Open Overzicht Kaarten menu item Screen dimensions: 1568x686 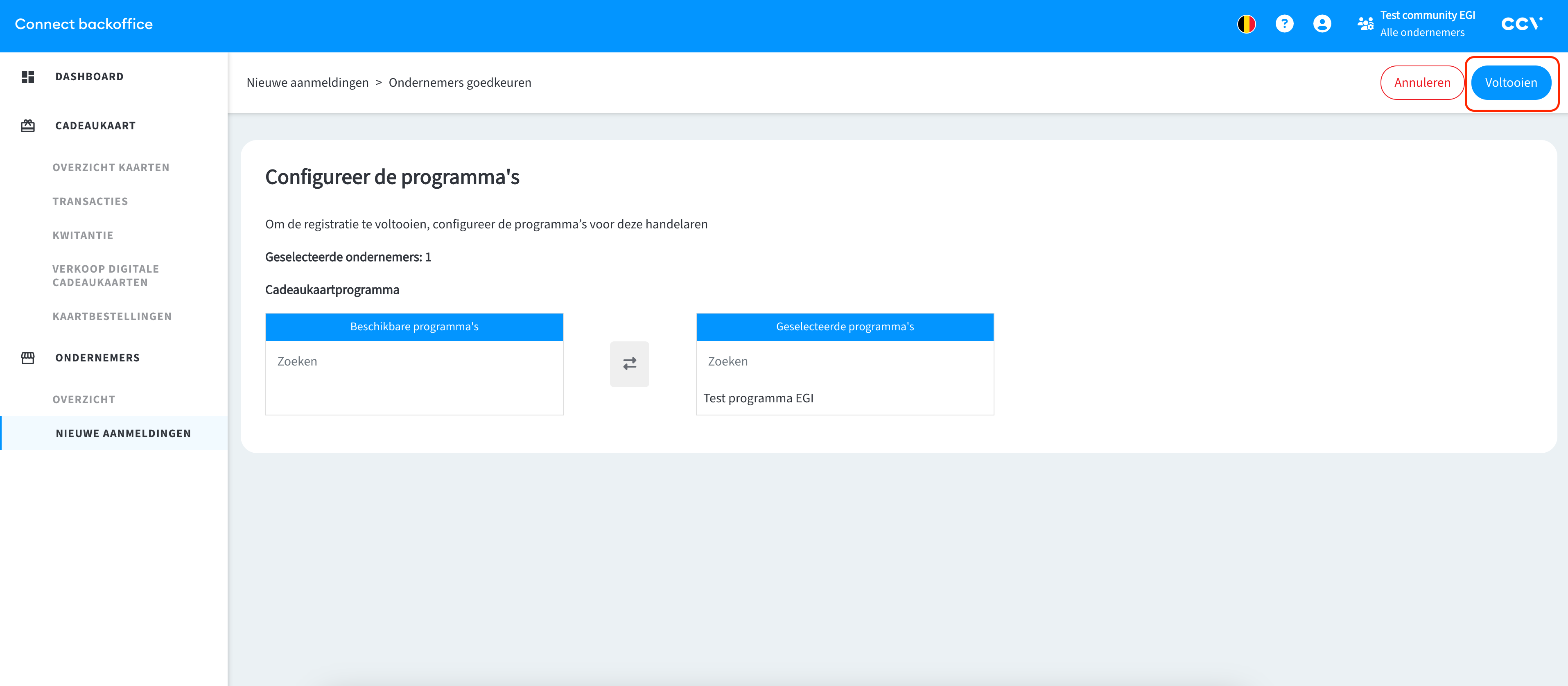[111, 167]
